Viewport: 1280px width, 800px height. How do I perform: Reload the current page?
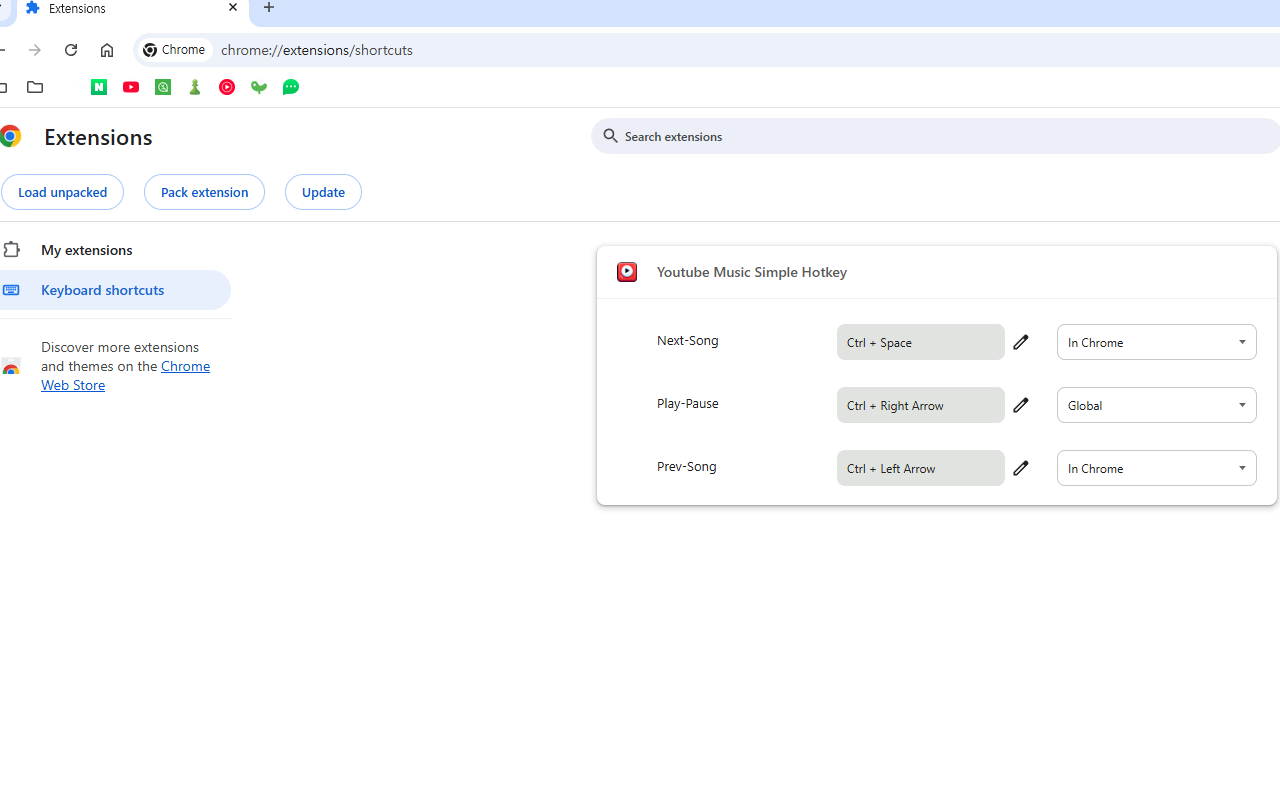click(70, 49)
